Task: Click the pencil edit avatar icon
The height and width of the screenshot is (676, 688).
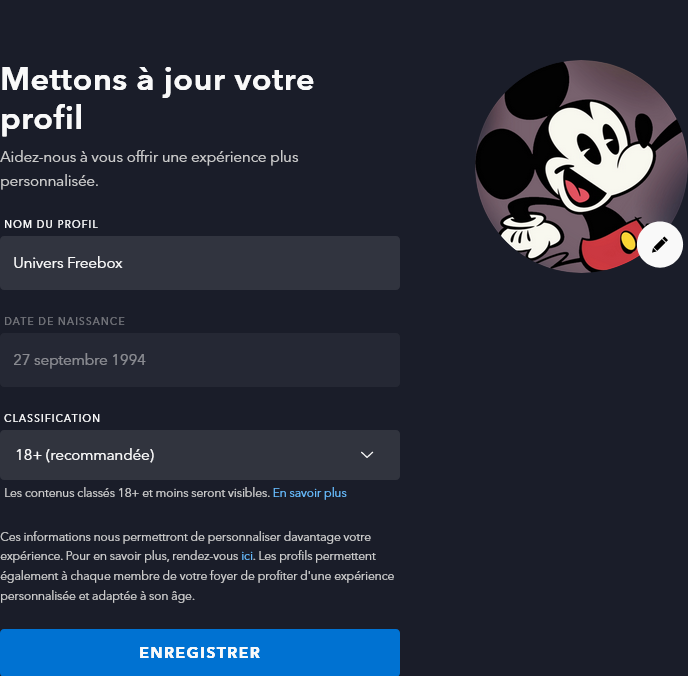Action: pos(659,244)
